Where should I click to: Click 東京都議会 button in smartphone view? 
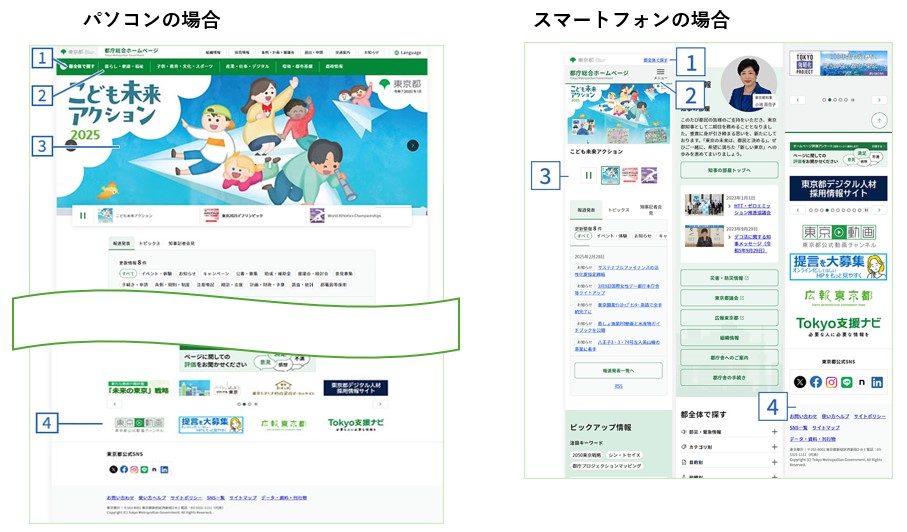(x=729, y=298)
